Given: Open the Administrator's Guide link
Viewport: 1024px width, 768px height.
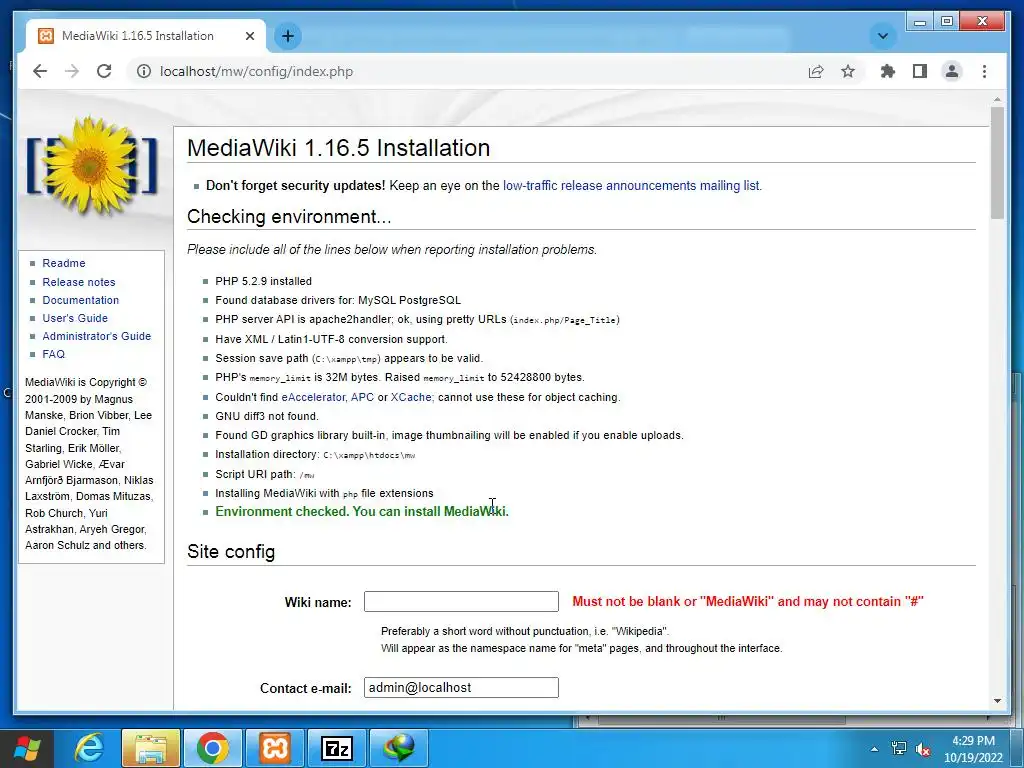Looking at the screenshot, I should (97, 336).
